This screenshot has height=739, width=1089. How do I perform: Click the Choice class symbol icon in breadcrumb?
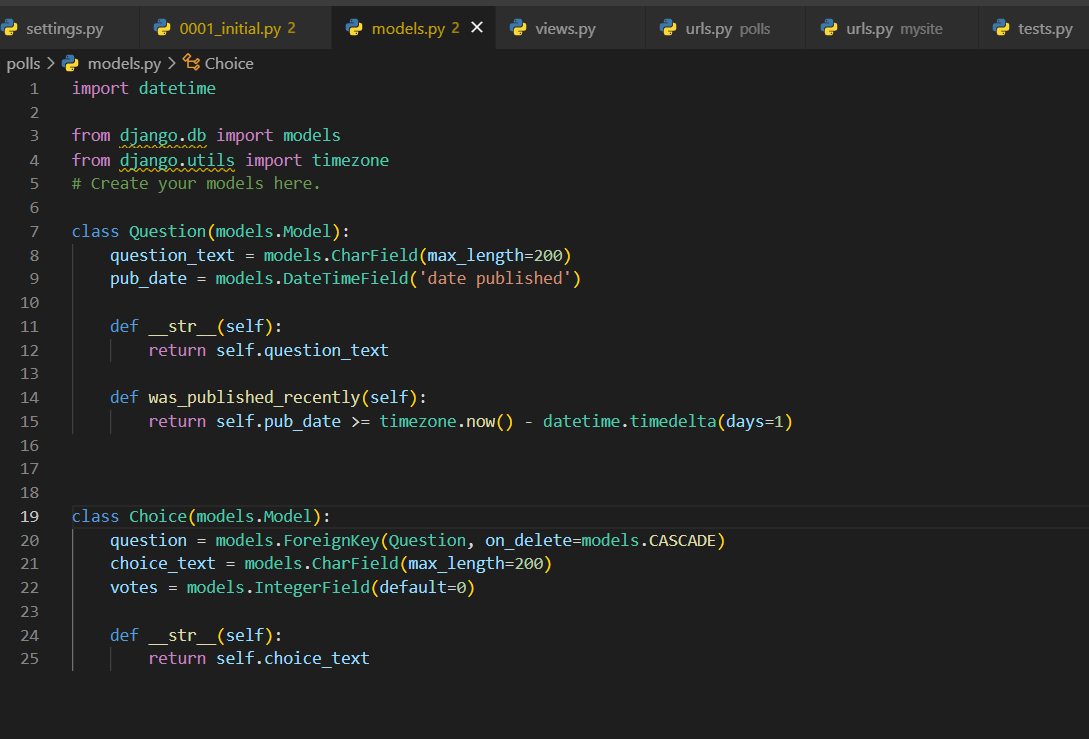click(x=191, y=63)
